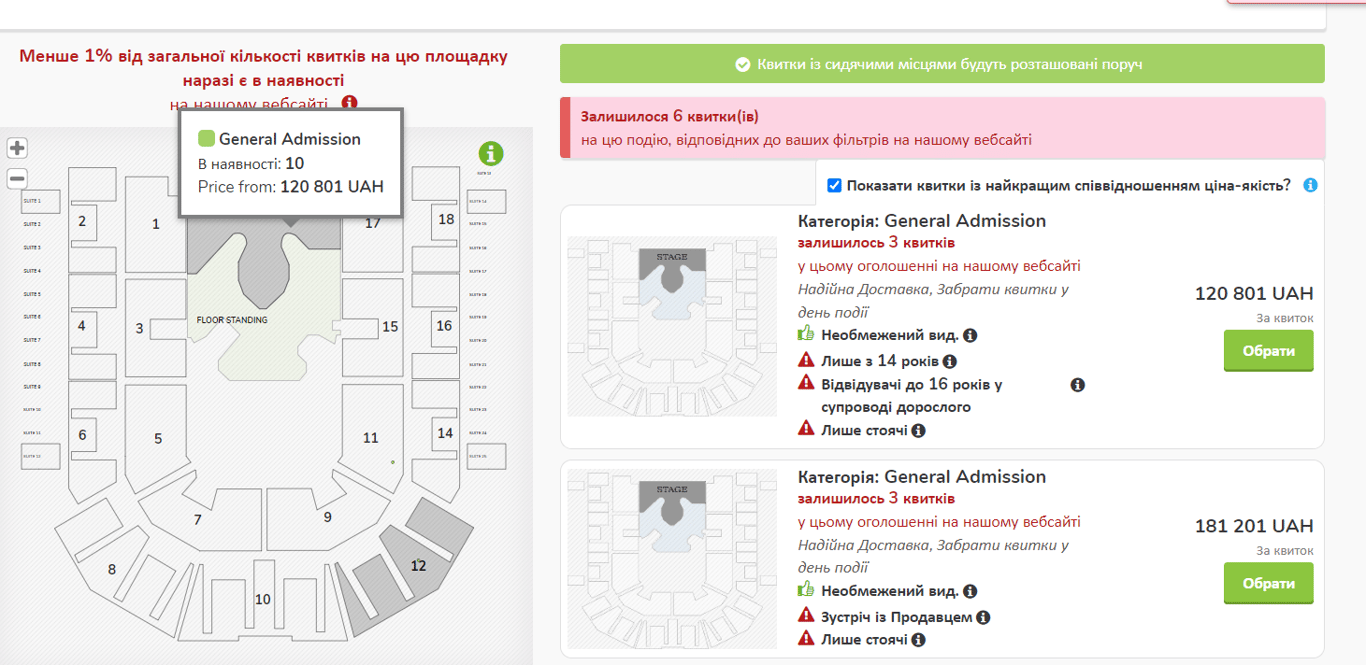Click section 5 on the venue map
Viewport: 1366px width, 665px height.
click(x=157, y=438)
